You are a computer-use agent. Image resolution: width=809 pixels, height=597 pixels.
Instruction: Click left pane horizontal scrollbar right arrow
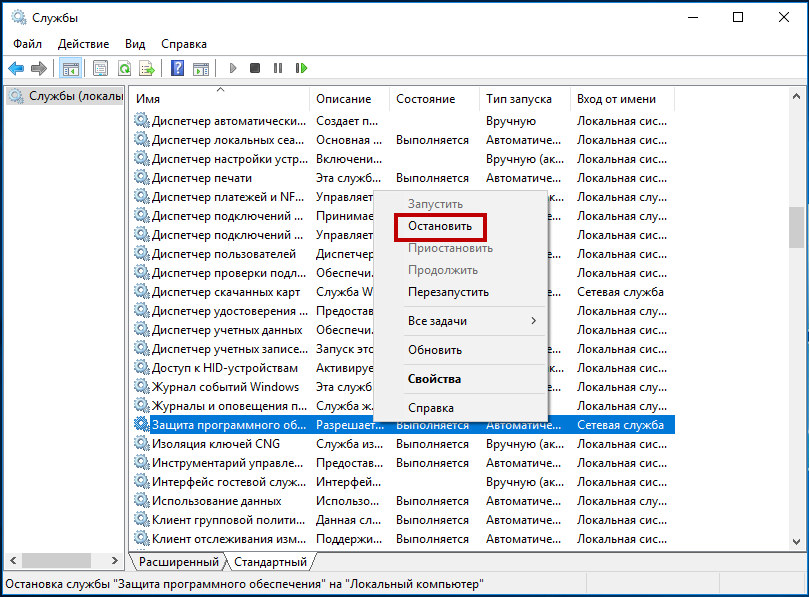click(115, 560)
